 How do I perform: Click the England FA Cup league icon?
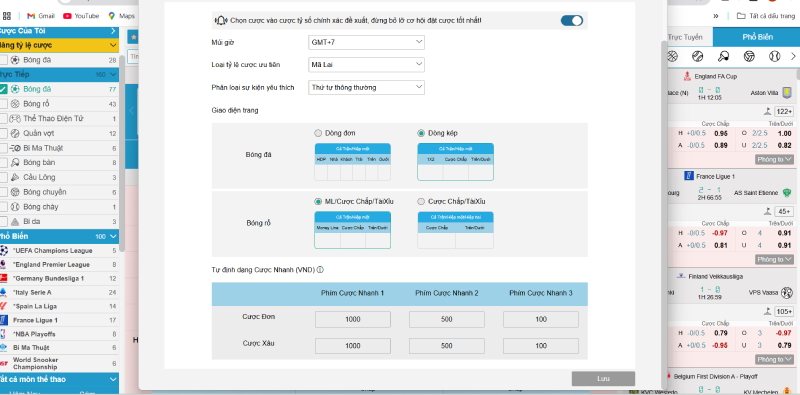(687, 77)
